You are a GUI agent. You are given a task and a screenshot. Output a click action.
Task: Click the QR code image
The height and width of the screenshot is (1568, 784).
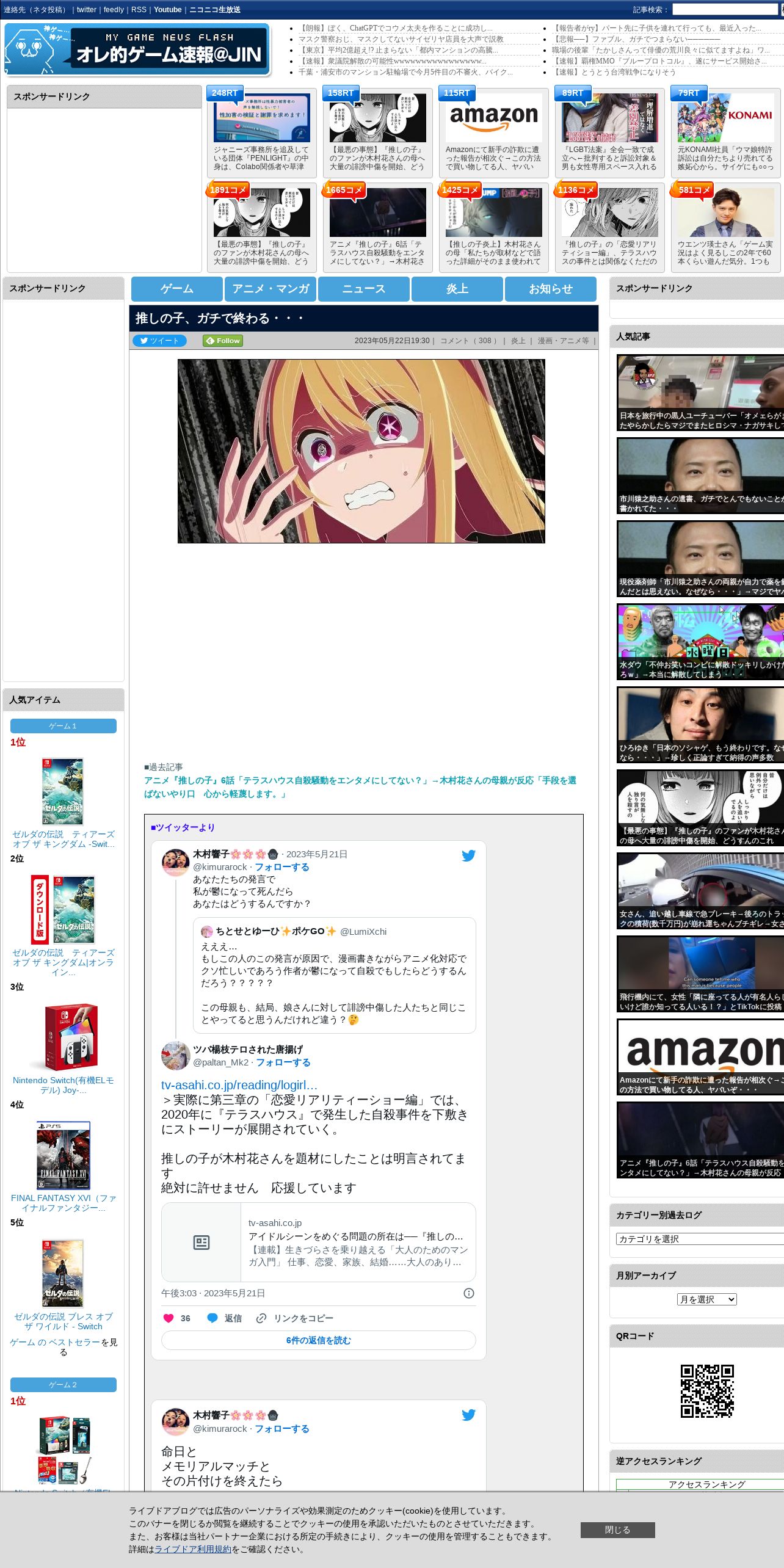[707, 1391]
